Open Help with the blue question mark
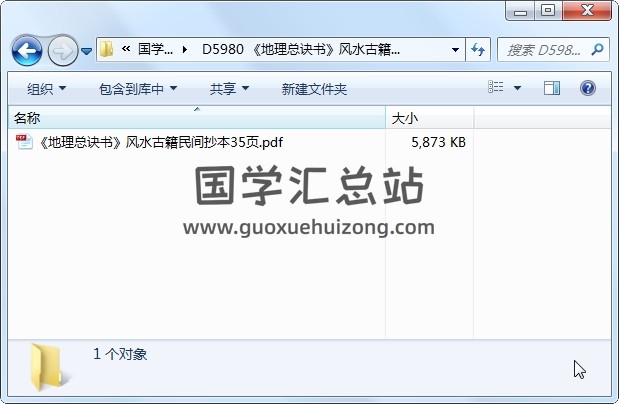 click(x=588, y=88)
